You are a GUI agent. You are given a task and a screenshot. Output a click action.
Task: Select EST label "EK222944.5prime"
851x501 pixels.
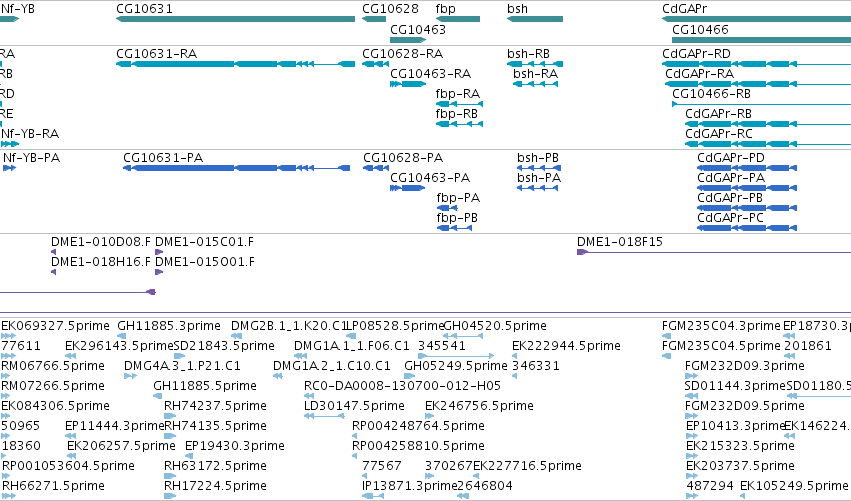pos(567,346)
